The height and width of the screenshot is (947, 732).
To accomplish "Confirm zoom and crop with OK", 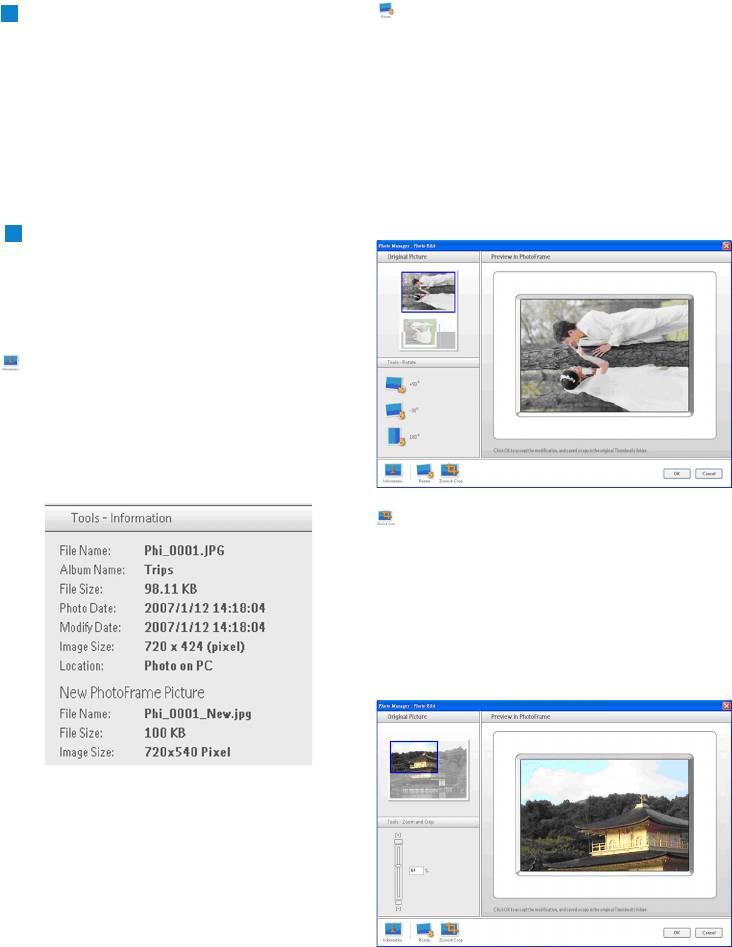I will point(676,931).
